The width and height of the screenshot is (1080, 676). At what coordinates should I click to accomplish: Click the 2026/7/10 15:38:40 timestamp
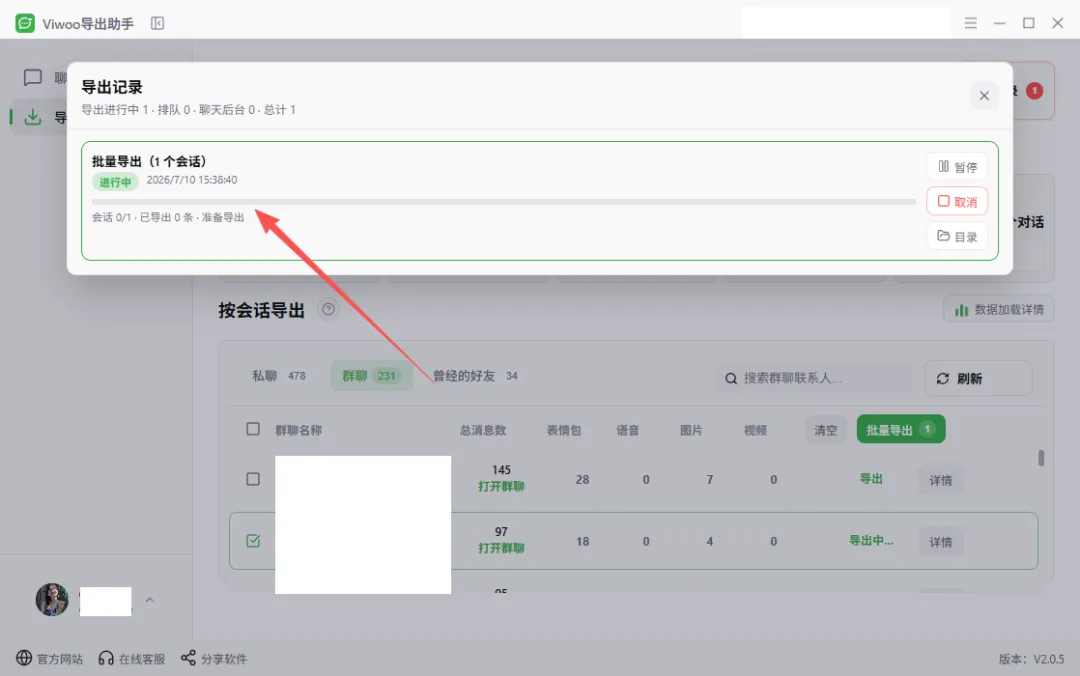(191, 180)
